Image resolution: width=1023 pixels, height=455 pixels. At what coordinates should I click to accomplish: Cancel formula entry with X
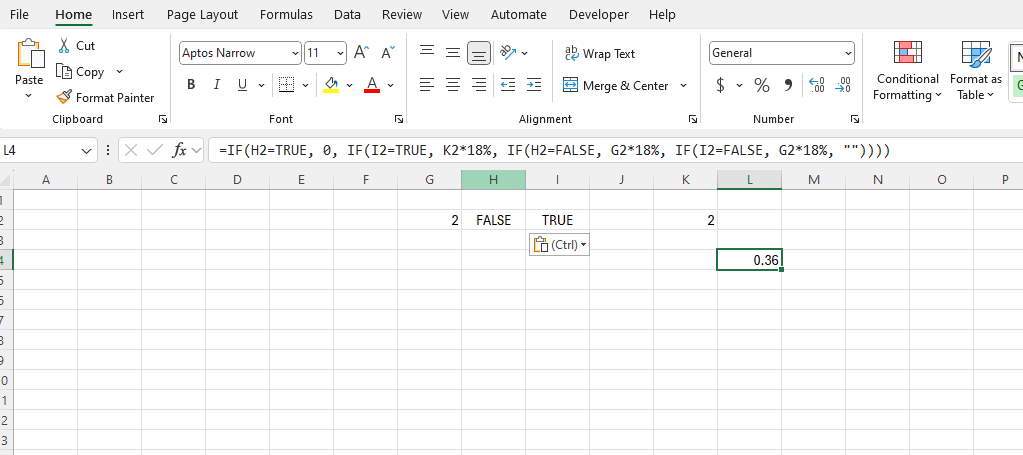(x=130, y=151)
